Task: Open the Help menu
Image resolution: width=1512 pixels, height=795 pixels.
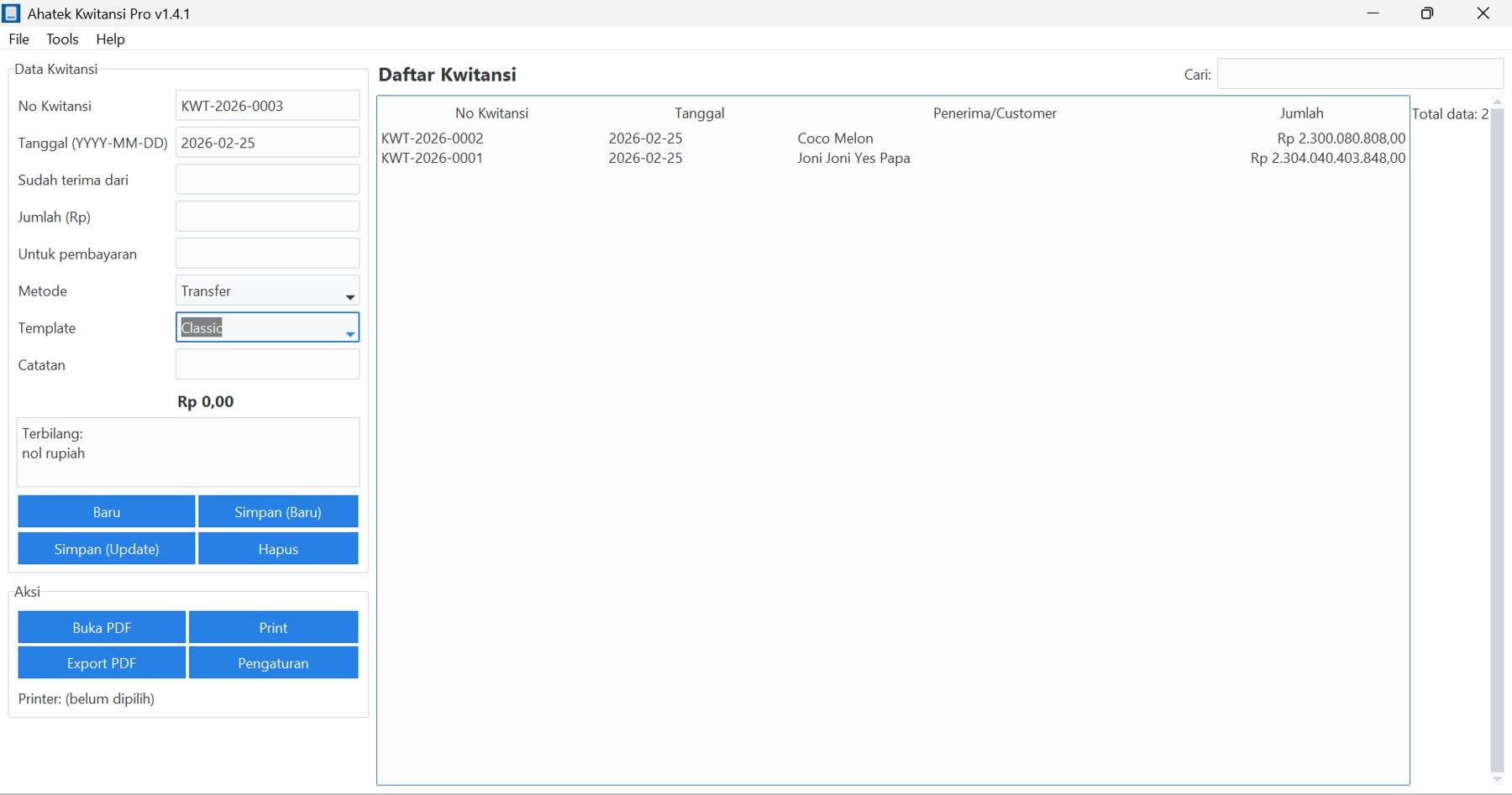Action: (110, 39)
